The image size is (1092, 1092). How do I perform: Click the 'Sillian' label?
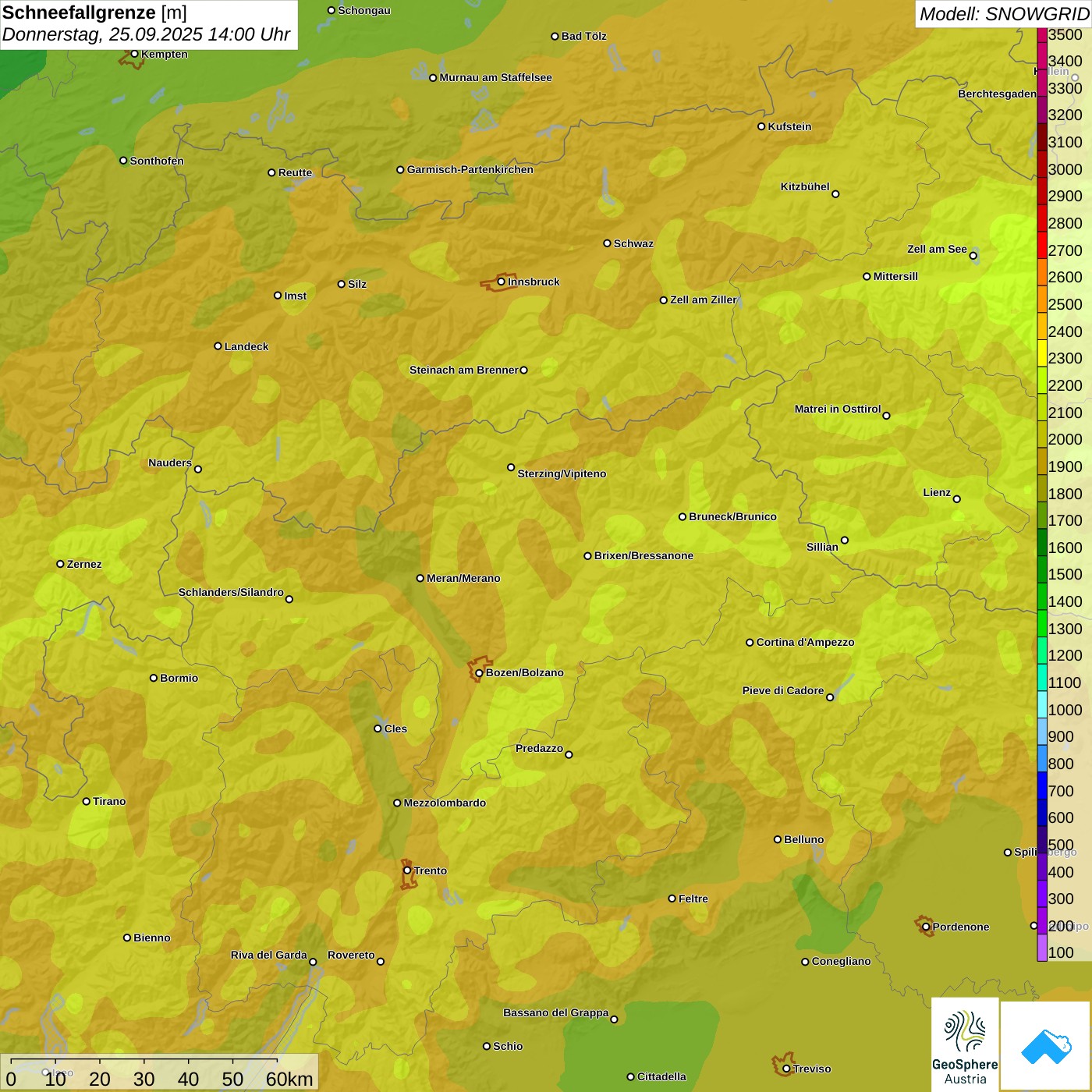(x=822, y=547)
